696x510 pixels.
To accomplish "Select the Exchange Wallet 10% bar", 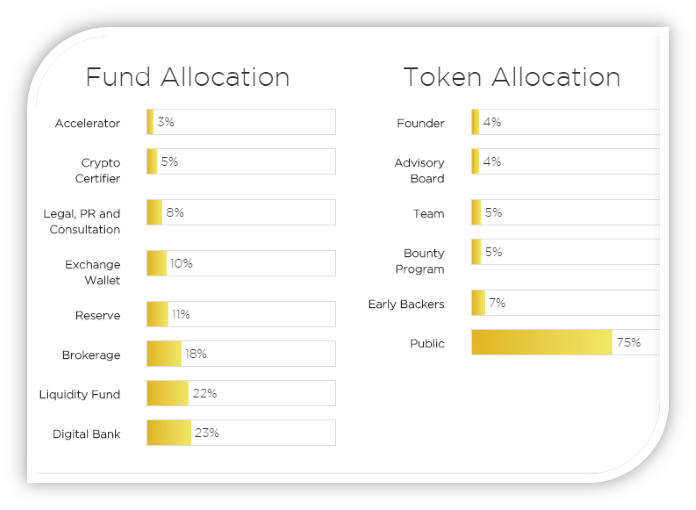I will pyautogui.click(x=241, y=263).
